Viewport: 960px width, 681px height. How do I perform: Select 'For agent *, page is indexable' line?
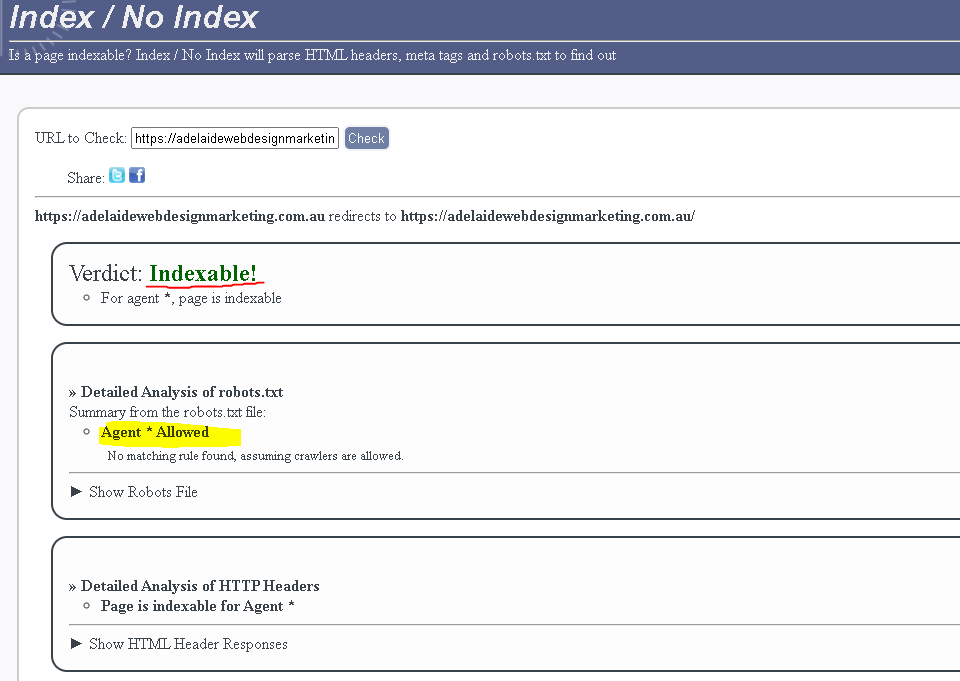[x=191, y=298]
